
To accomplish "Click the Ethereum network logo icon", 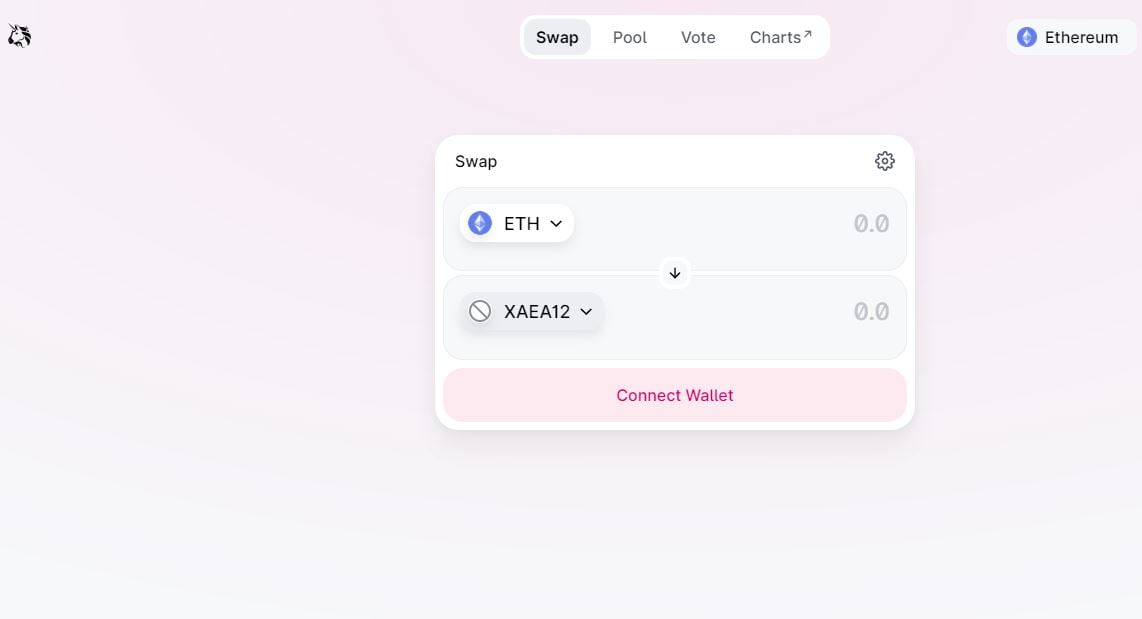I will coord(1027,37).
